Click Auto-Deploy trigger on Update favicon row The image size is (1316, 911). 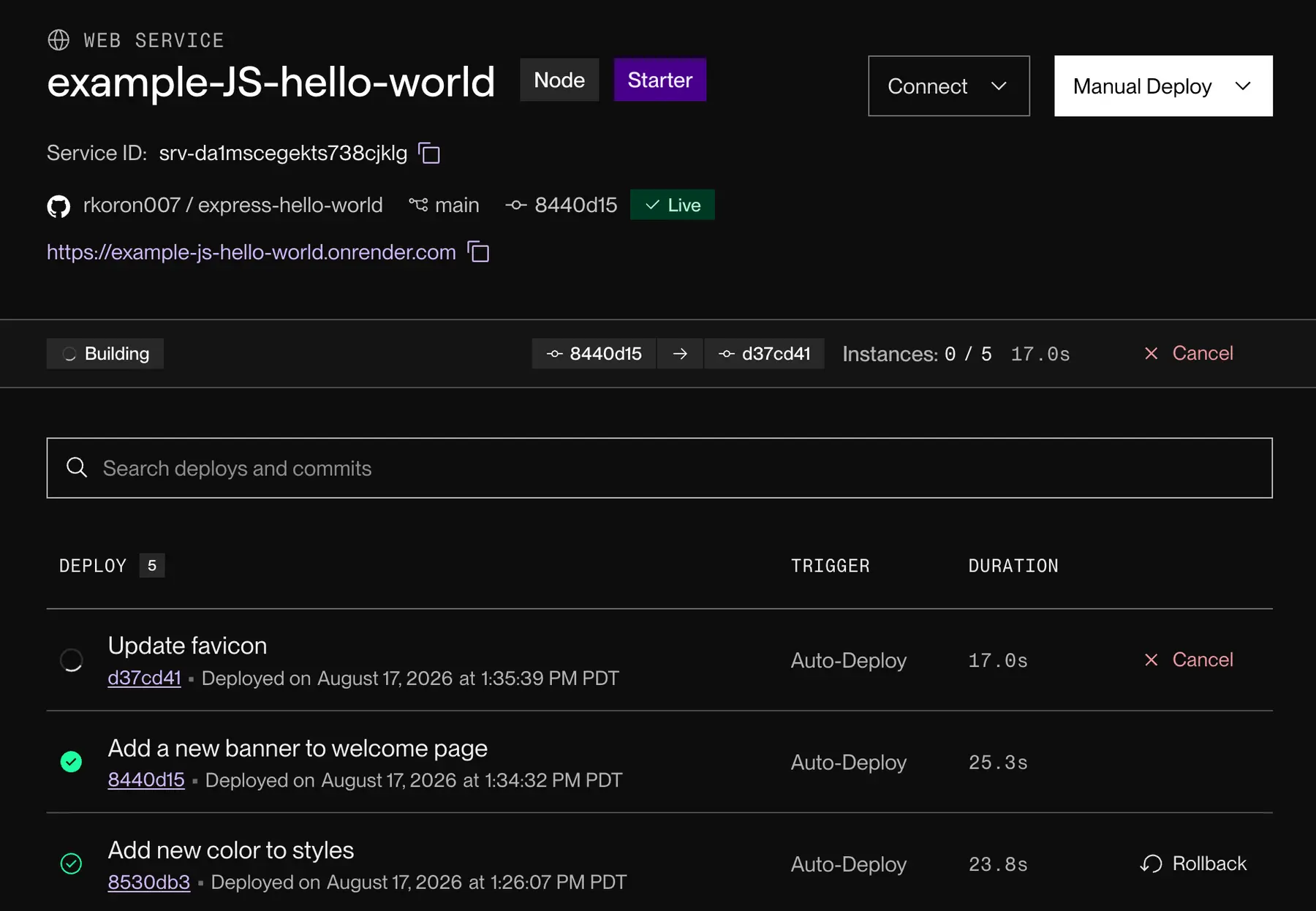tap(849, 660)
